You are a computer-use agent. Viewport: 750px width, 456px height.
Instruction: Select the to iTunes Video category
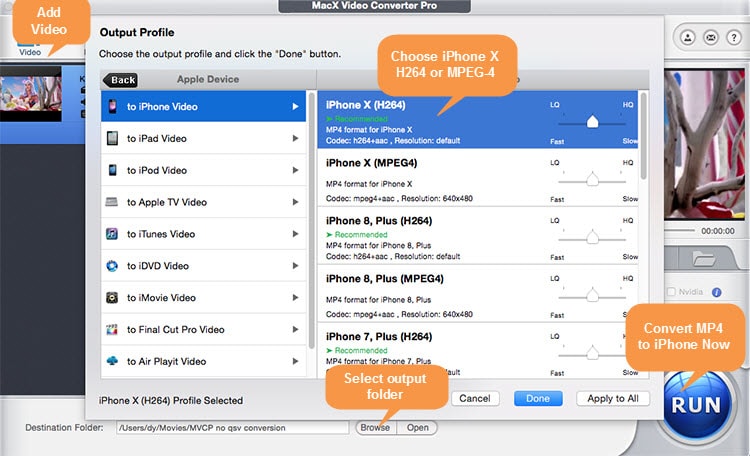(203, 234)
